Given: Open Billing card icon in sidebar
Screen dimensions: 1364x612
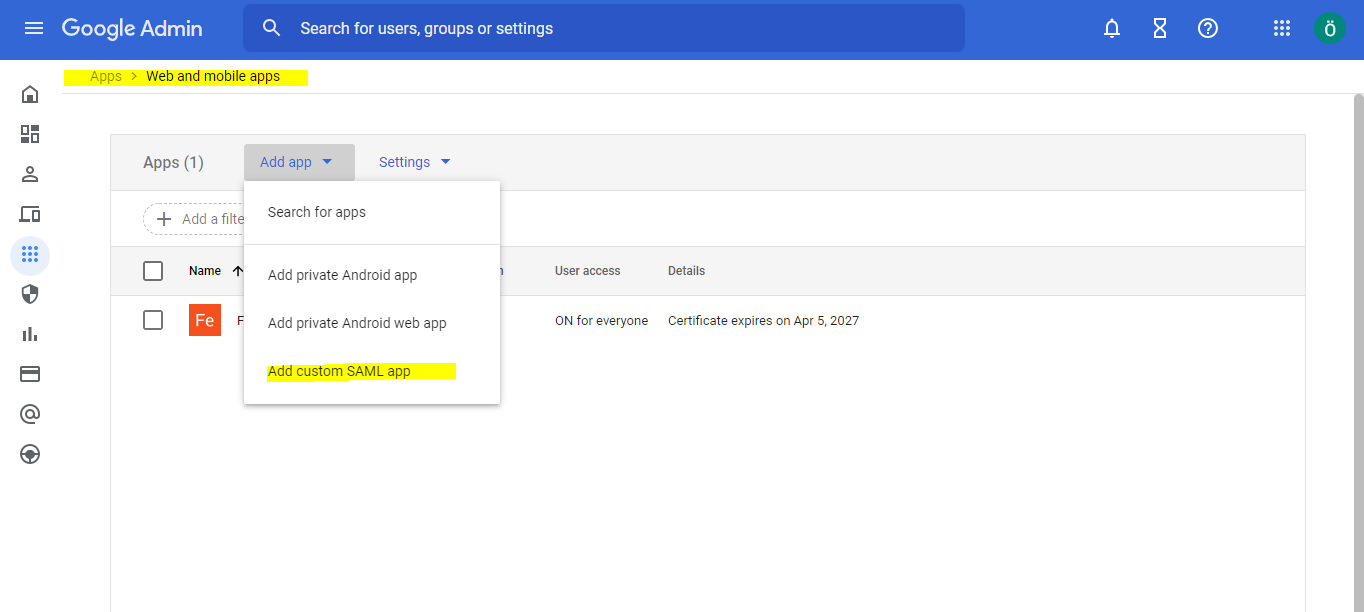Looking at the screenshot, I should pos(30,374).
